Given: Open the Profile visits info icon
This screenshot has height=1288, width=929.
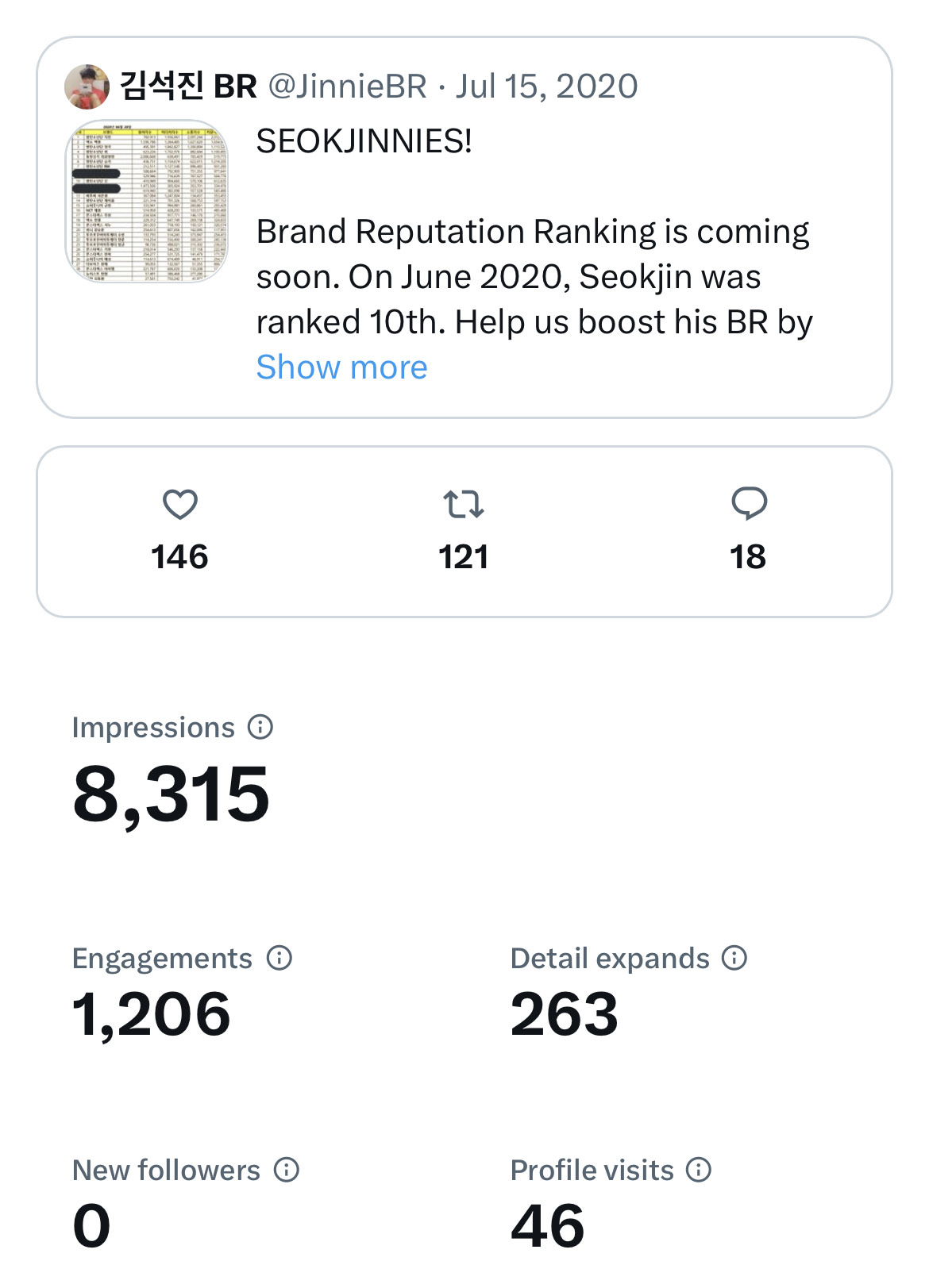Looking at the screenshot, I should tap(699, 1170).
